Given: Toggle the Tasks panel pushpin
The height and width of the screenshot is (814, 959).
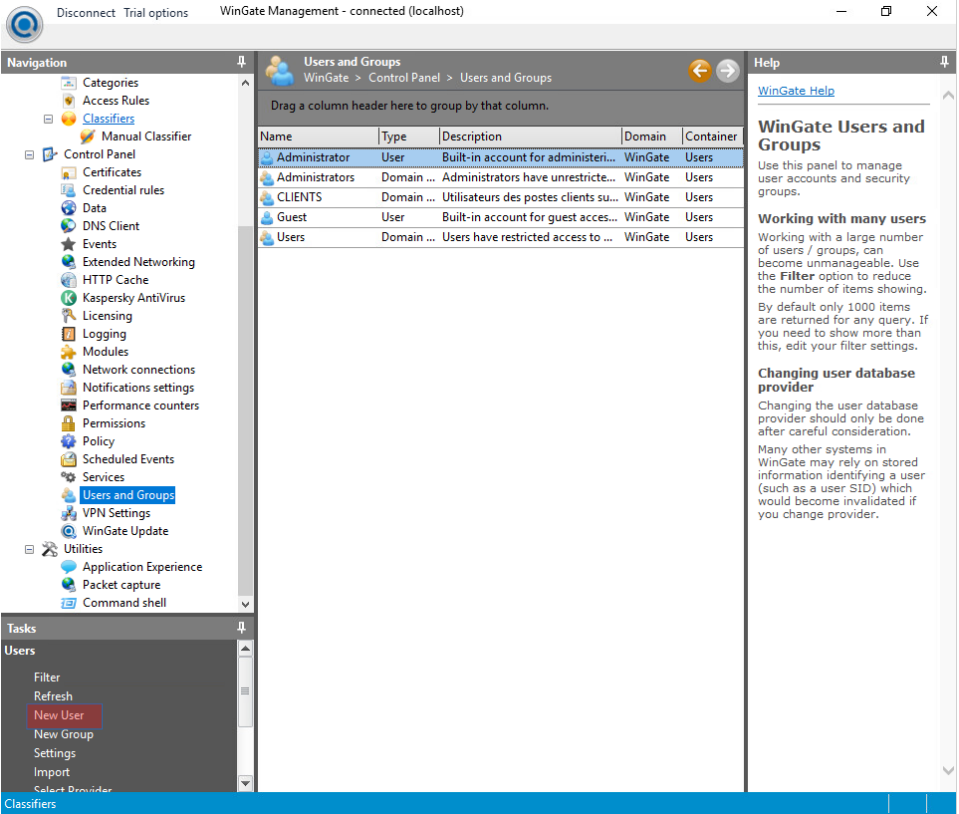Looking at the screenshot, I should tap(241, 628).
